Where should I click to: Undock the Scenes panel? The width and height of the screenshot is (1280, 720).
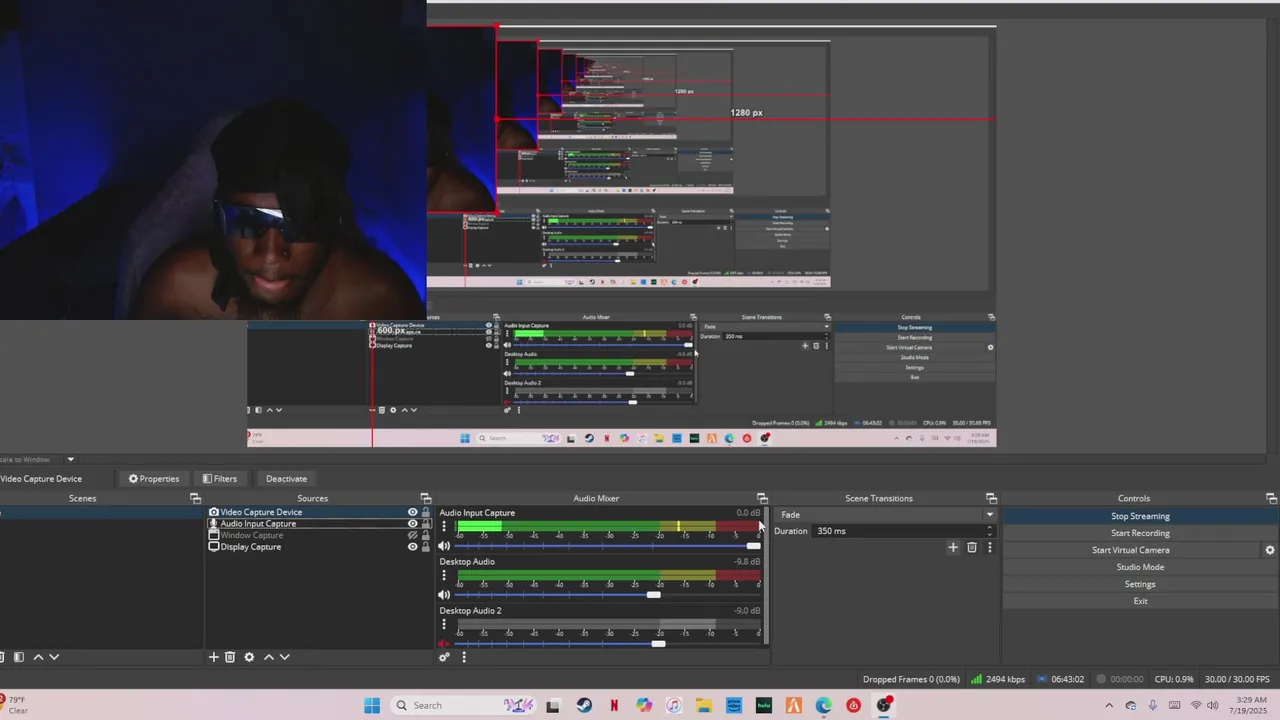pos(195,498)
